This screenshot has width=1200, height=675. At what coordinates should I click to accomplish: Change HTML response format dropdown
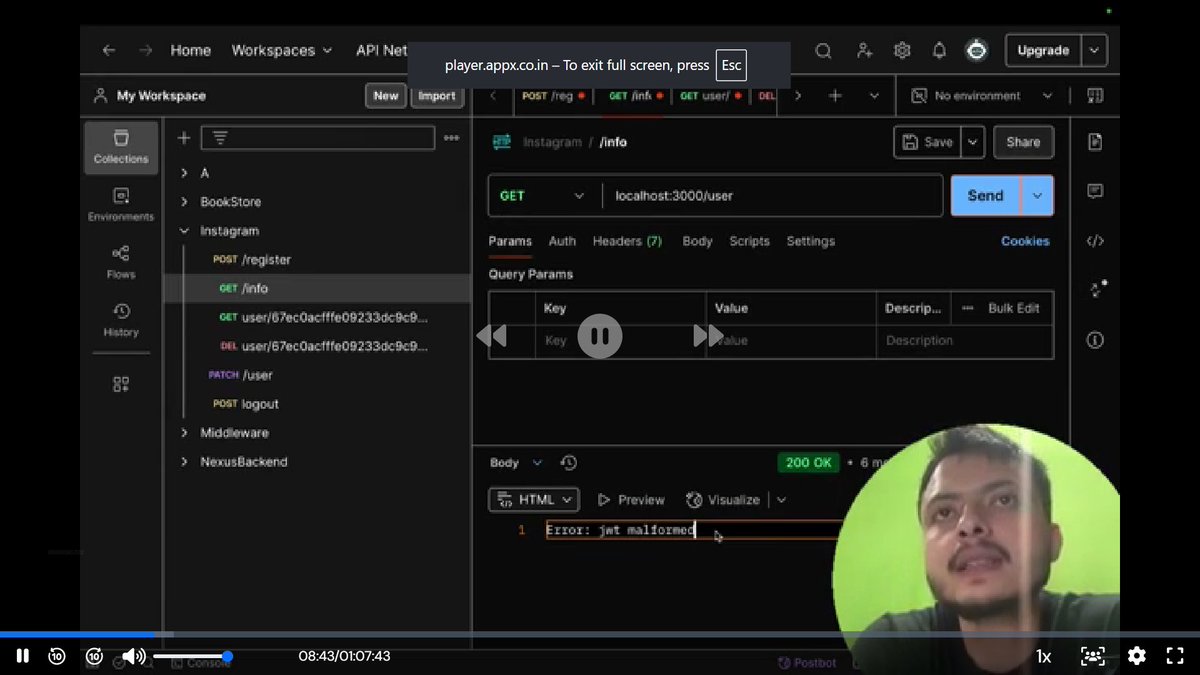click(x=533, y=499)
